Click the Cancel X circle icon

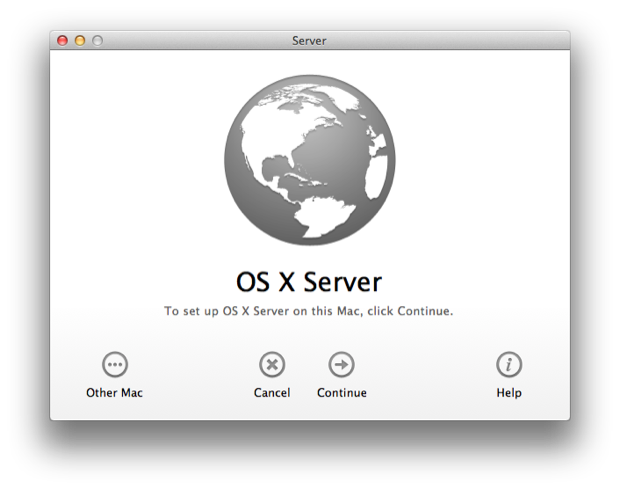click(x=272, y=364)
